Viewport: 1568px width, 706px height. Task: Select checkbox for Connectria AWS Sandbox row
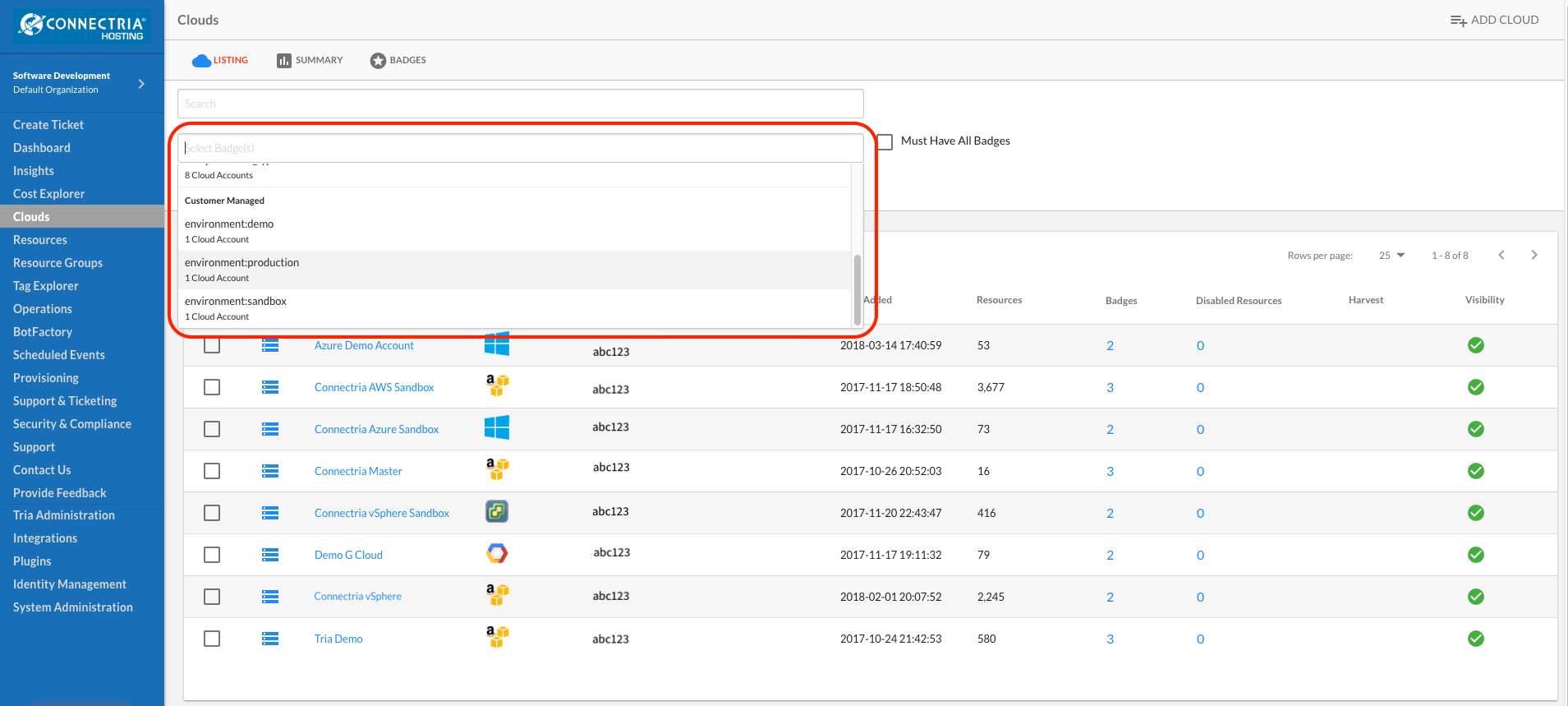[212, 387]
